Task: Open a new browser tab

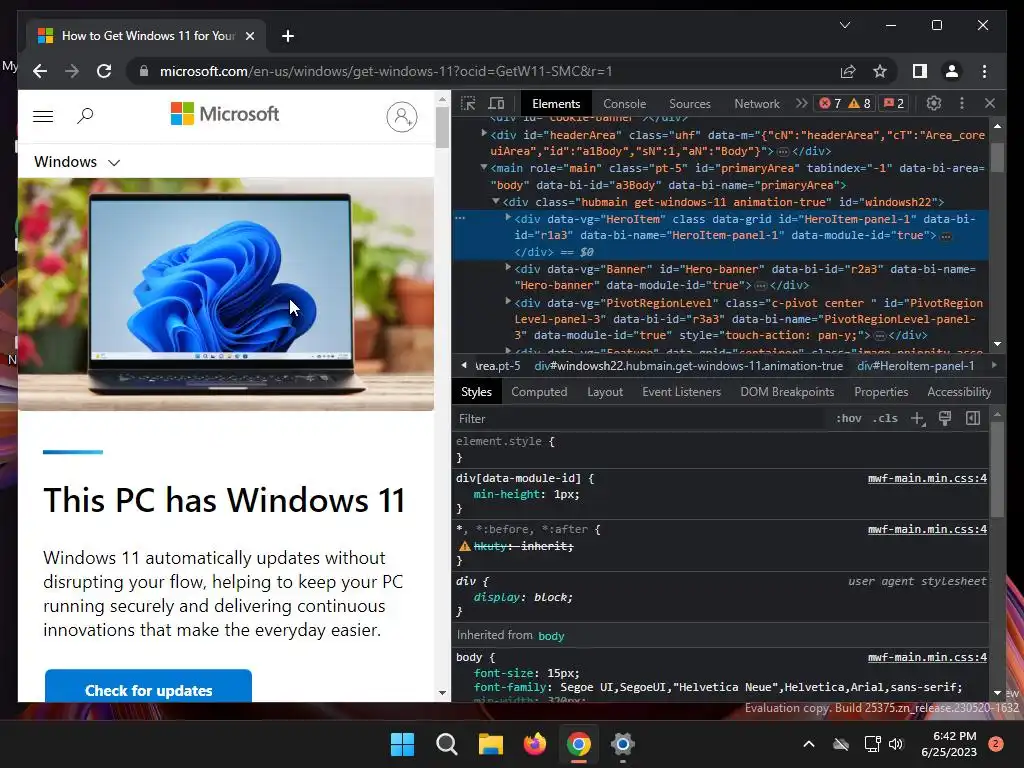Action: [x=287, y=36]
